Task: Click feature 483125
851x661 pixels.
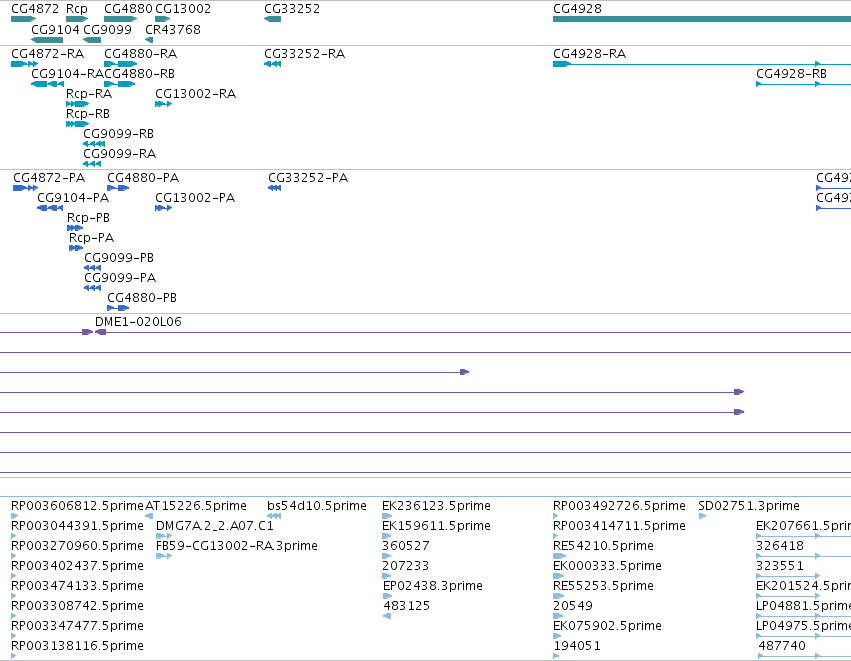Action: (407, 606)
